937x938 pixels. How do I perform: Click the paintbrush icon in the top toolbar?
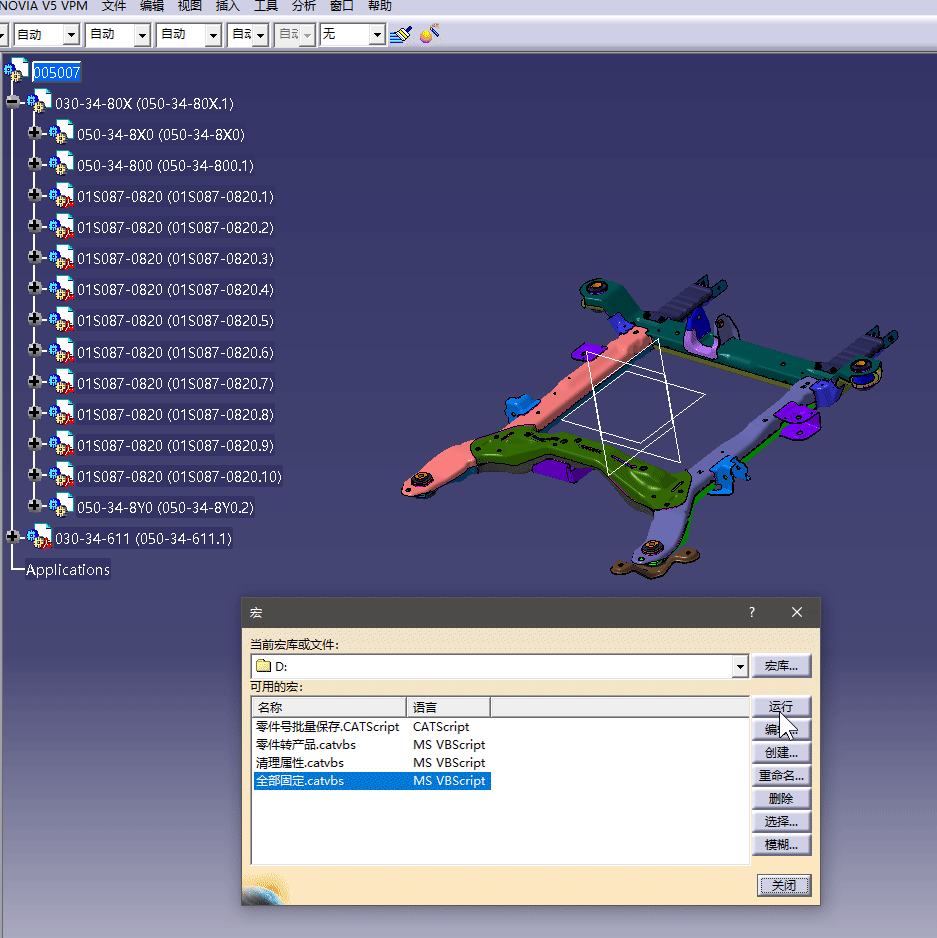coord(401,35)
